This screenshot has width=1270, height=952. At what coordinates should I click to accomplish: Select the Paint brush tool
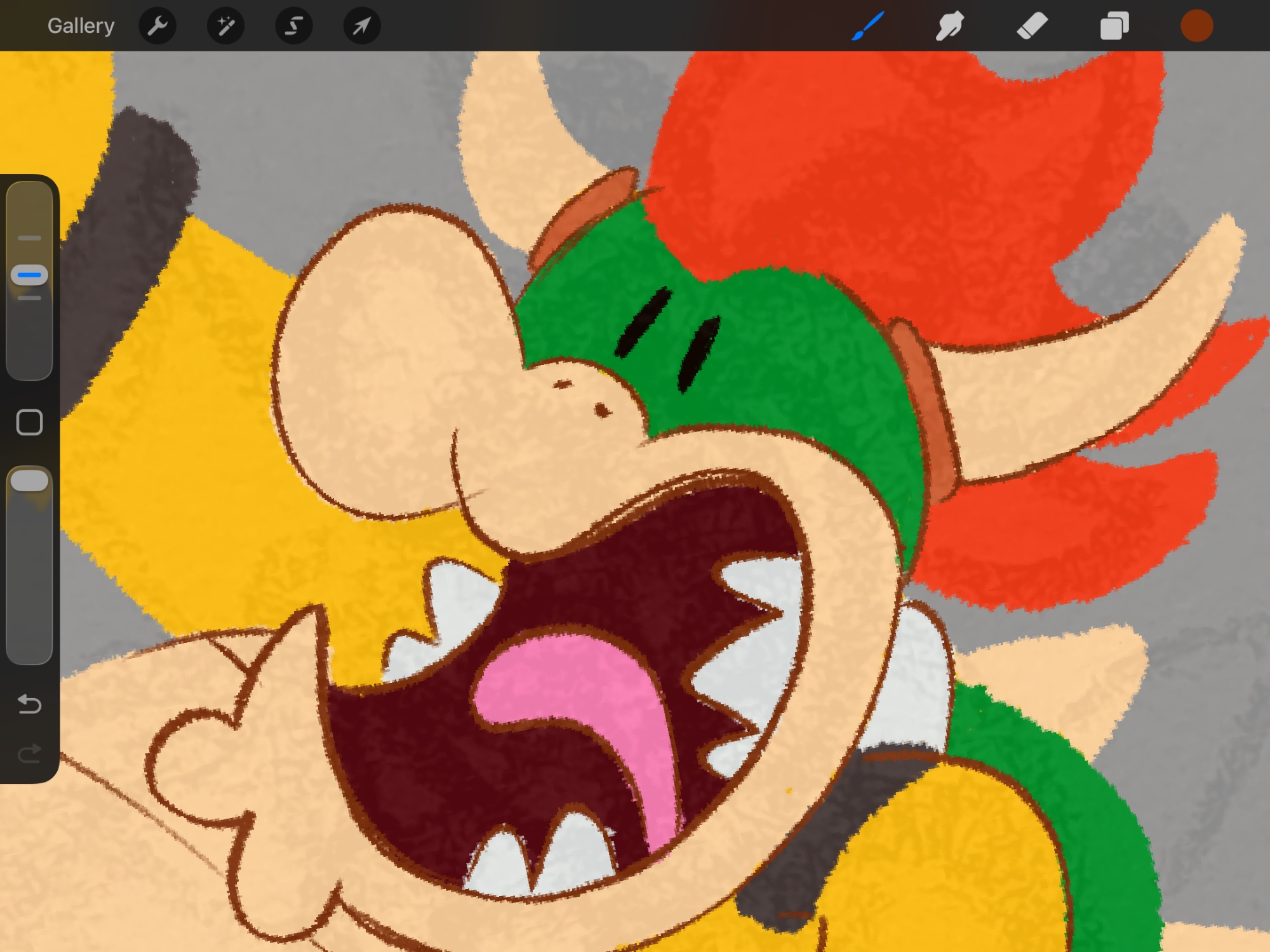(x=867, y=26)
